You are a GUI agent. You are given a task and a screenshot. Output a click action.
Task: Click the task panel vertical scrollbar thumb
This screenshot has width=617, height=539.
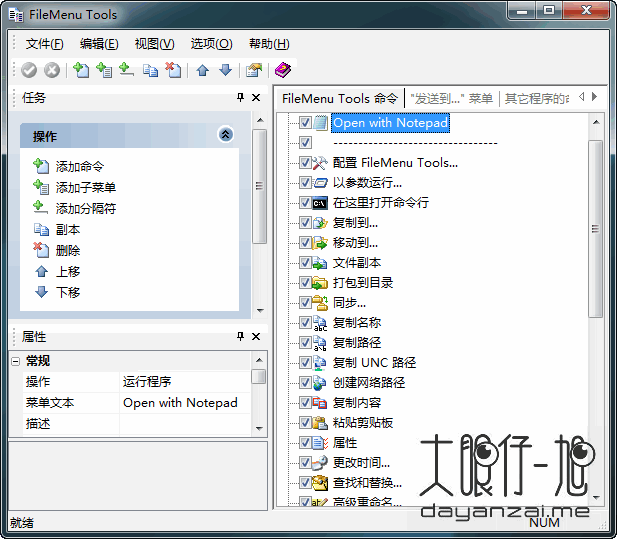click(260, 186)
